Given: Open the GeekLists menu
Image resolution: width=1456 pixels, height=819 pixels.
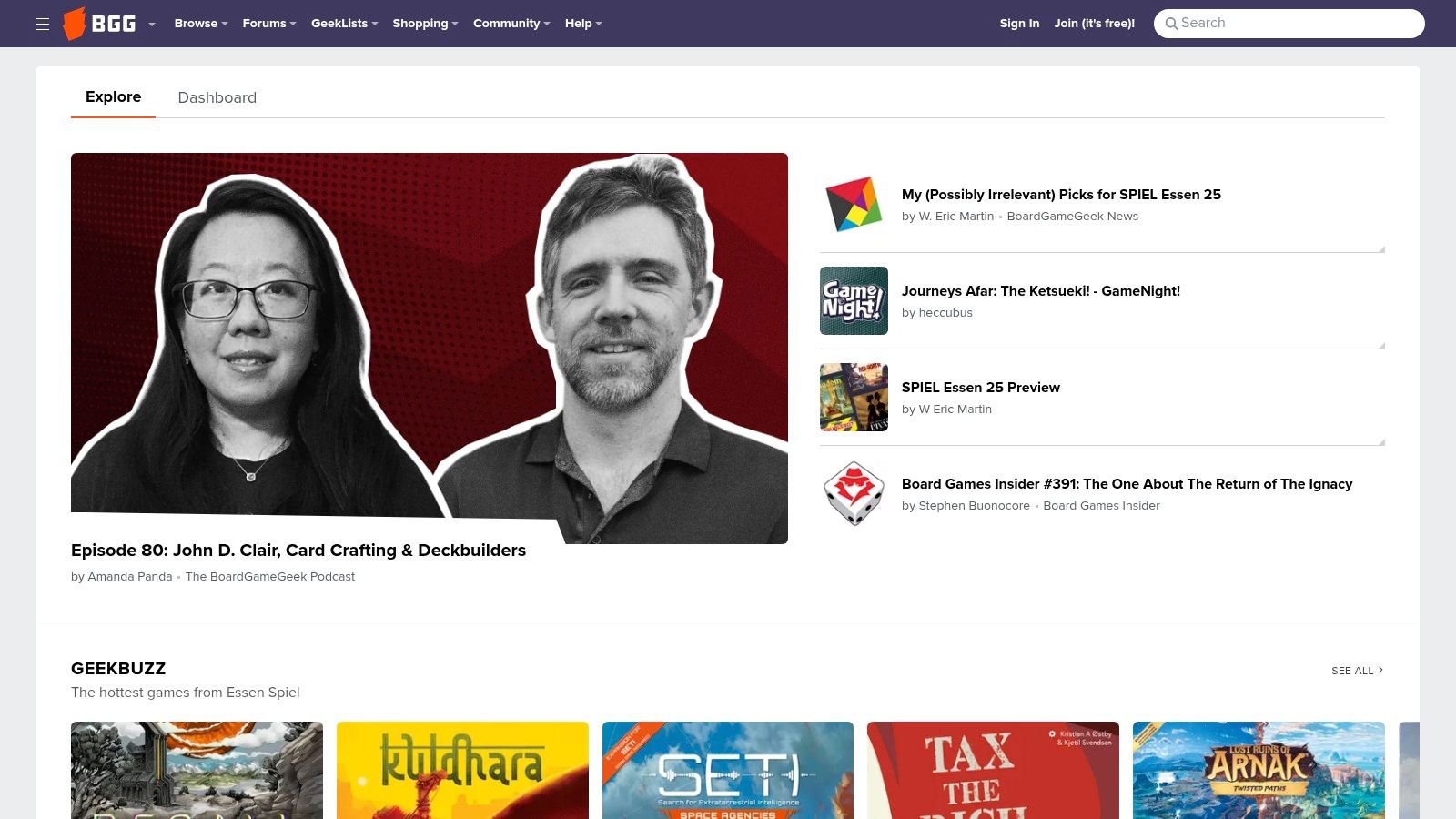Looking at the screenshot, I should click(x=344, y=24).
